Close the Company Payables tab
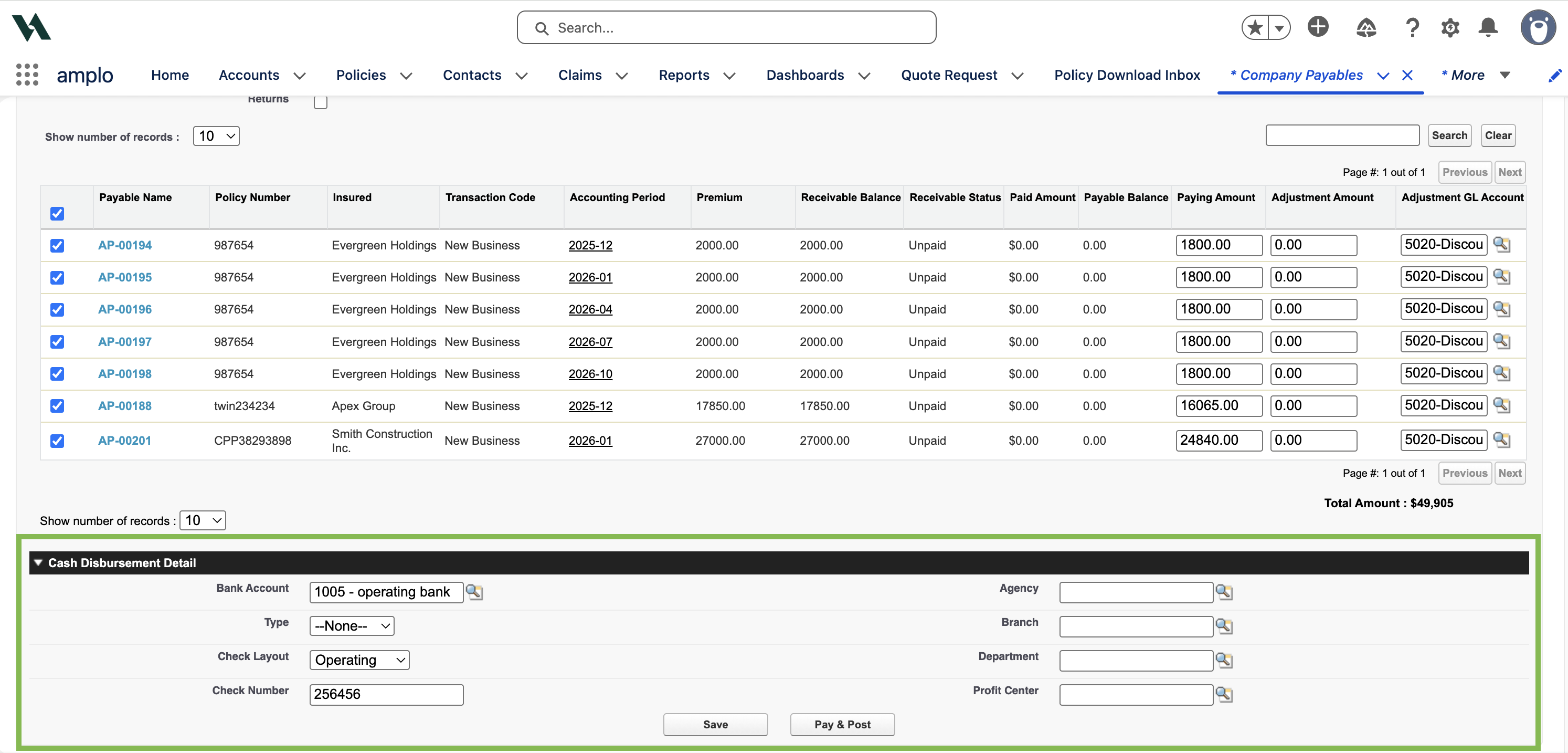This screenshot has height=753, width=1568. 1407,75
